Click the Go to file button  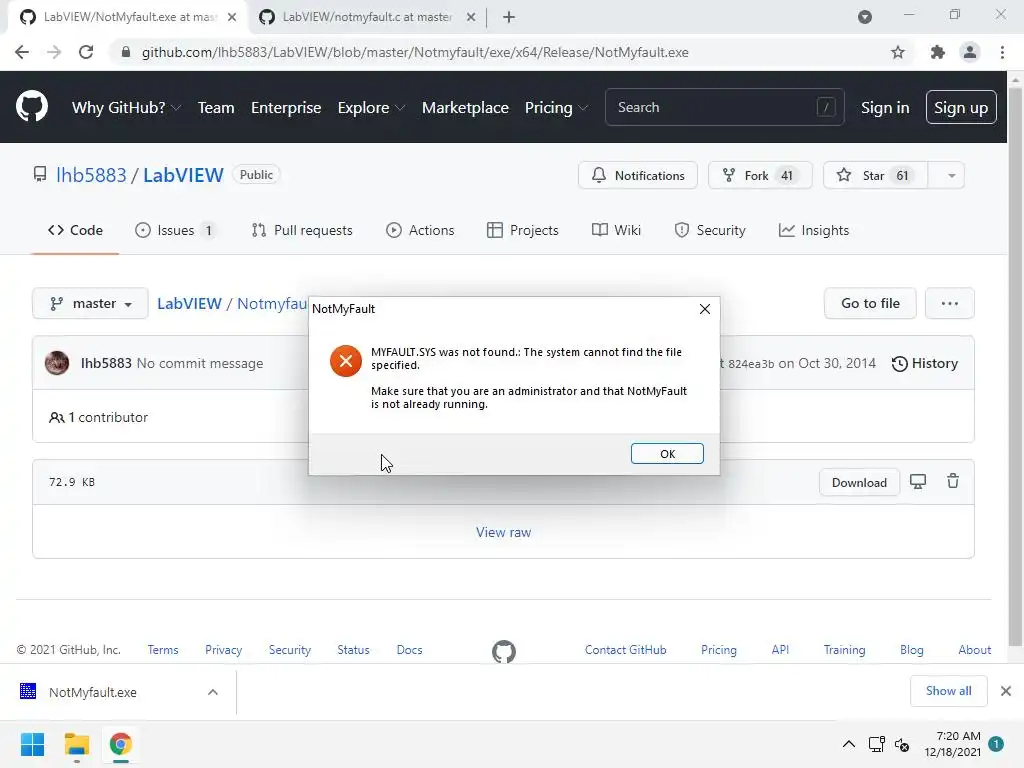(870, 304)
